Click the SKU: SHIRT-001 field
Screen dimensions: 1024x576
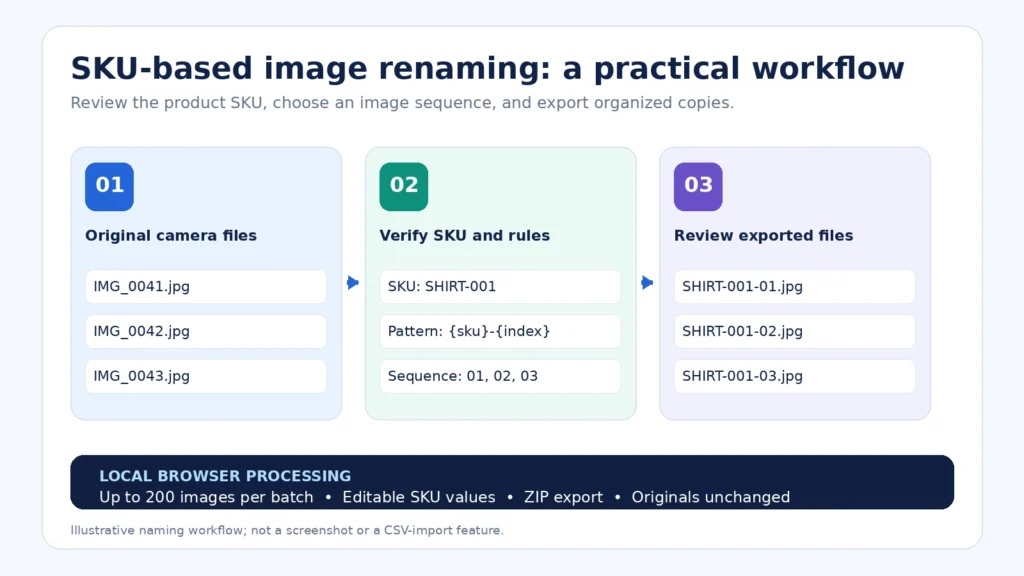tap(500, 287)
